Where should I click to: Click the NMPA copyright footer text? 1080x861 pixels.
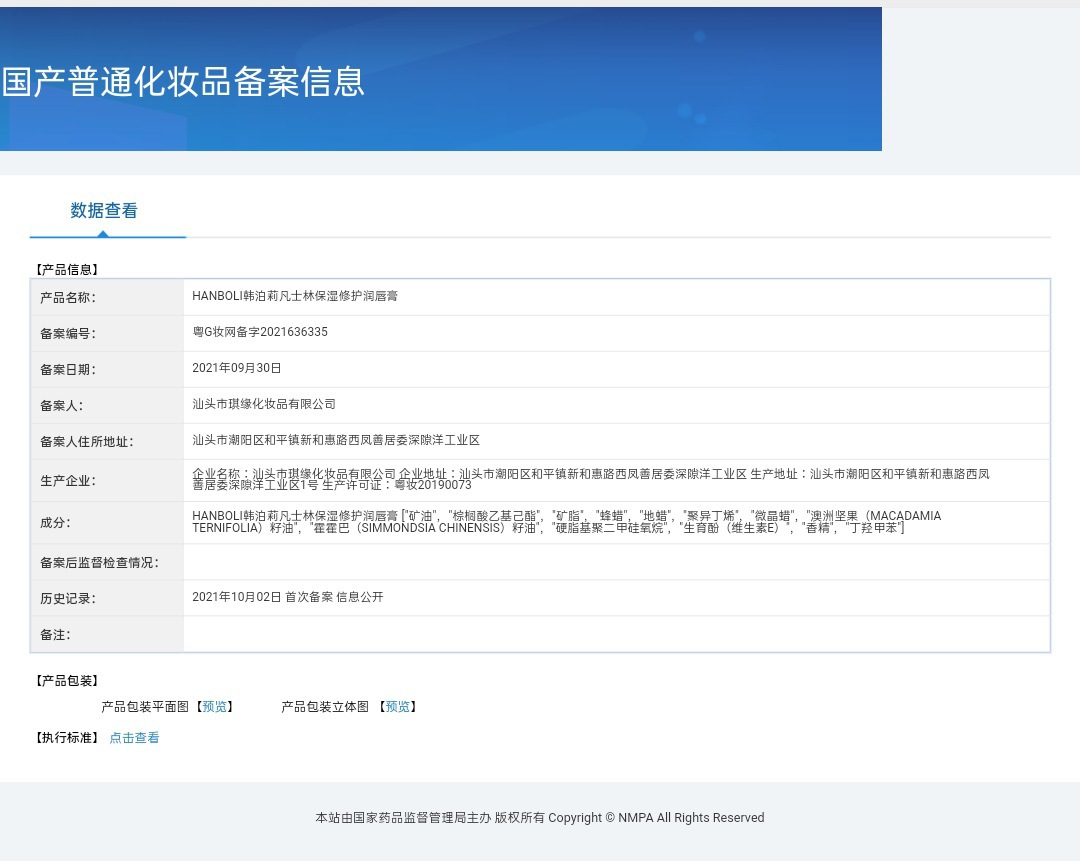click(x=540, y=818)
